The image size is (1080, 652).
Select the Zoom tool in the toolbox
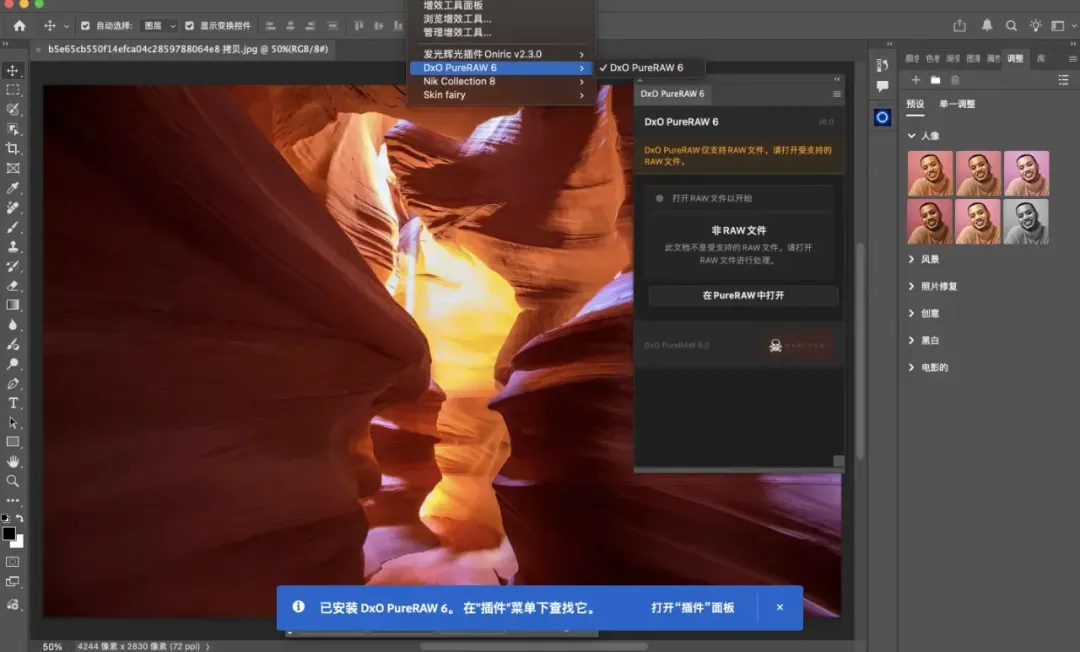[x=12, y=481]
